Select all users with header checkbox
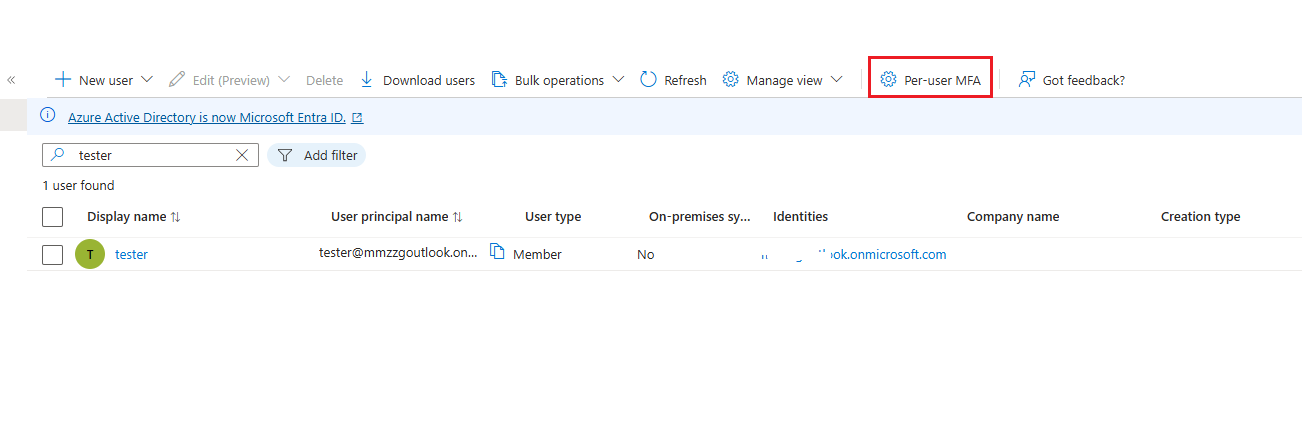 pyautogui.click(x=53, y=217)
